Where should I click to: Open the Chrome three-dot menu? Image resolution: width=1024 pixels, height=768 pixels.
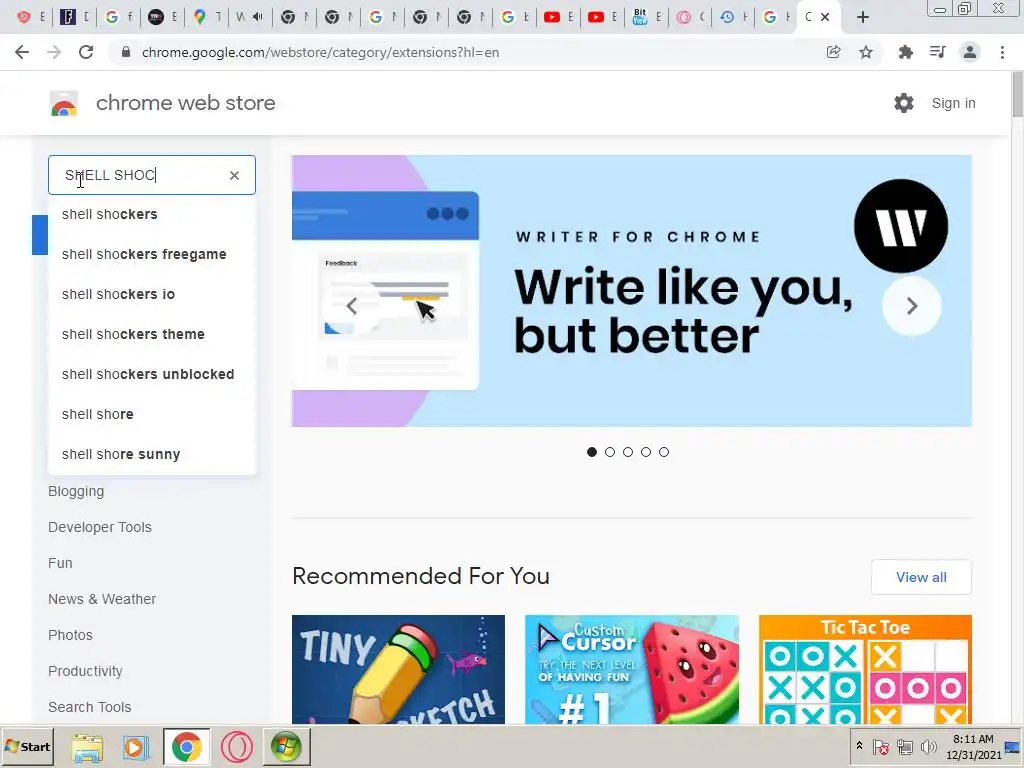[x=1002, y=52]
